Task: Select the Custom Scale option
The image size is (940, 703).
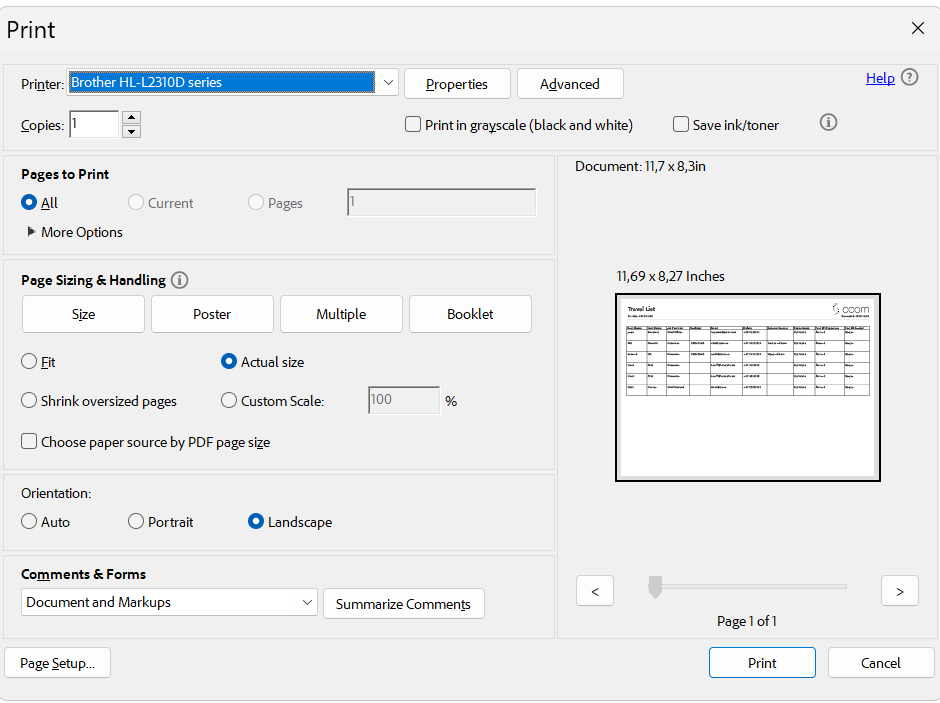Action: 228,400
